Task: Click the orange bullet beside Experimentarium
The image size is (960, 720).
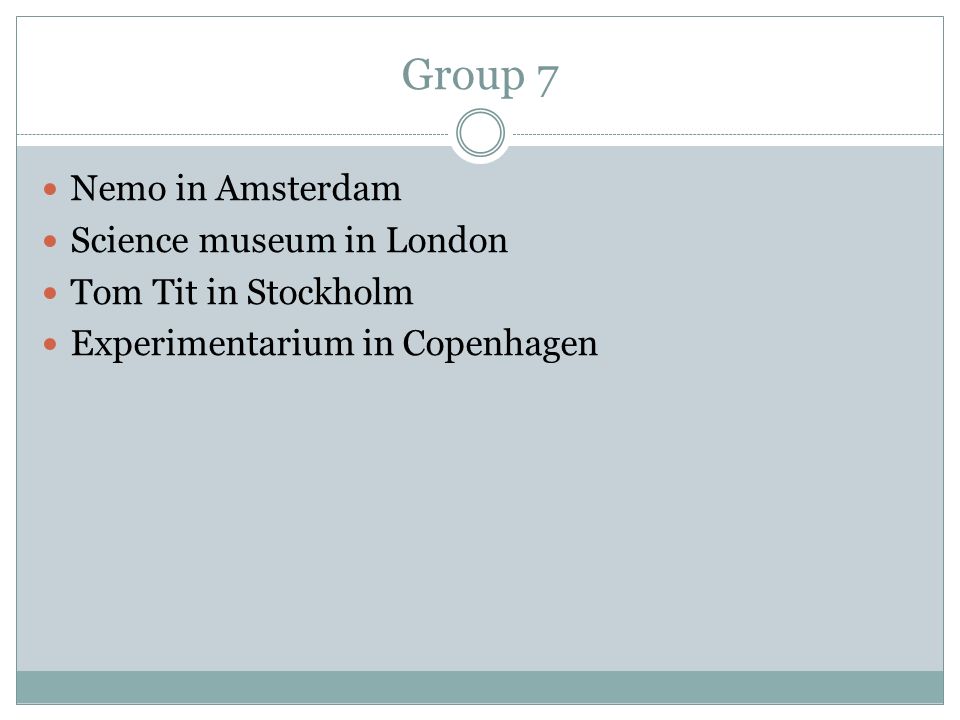Action: 50,345
